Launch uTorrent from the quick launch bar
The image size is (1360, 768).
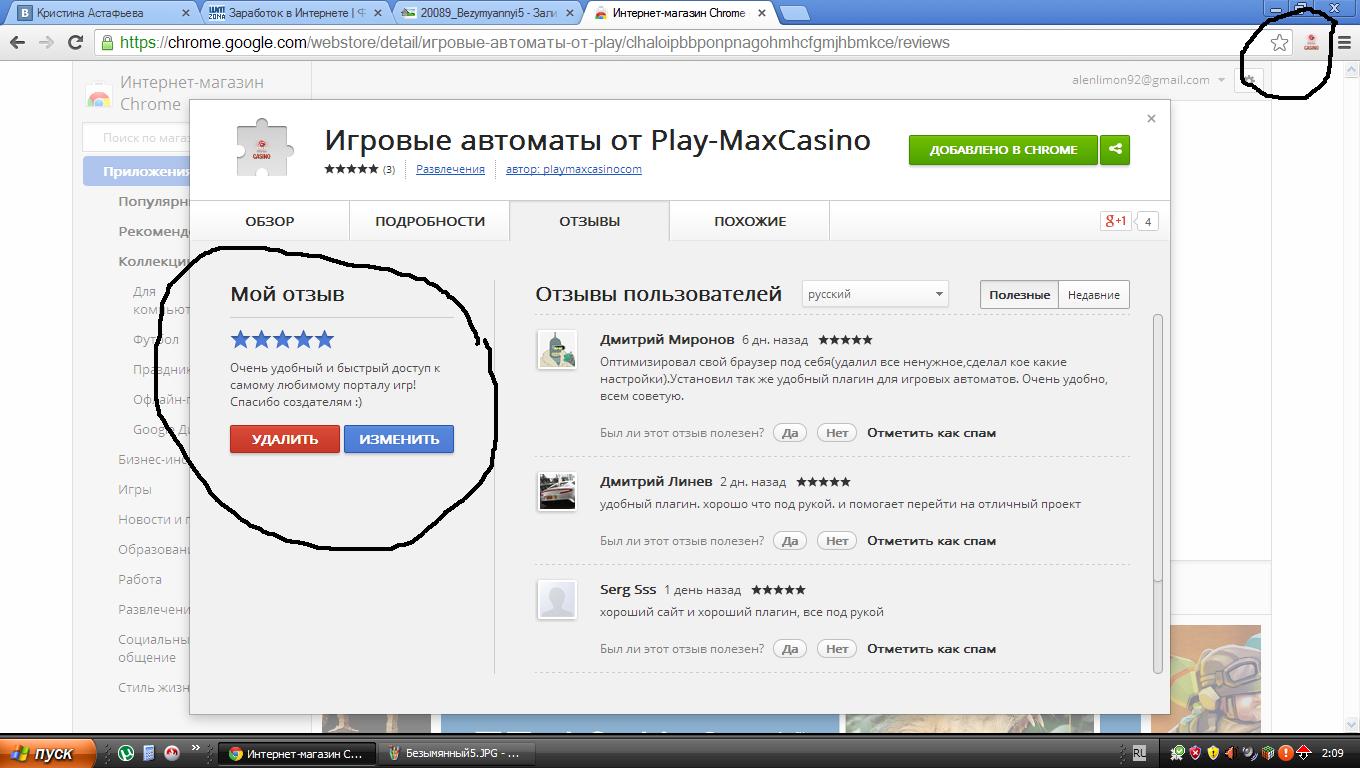(x=127, y=753)
